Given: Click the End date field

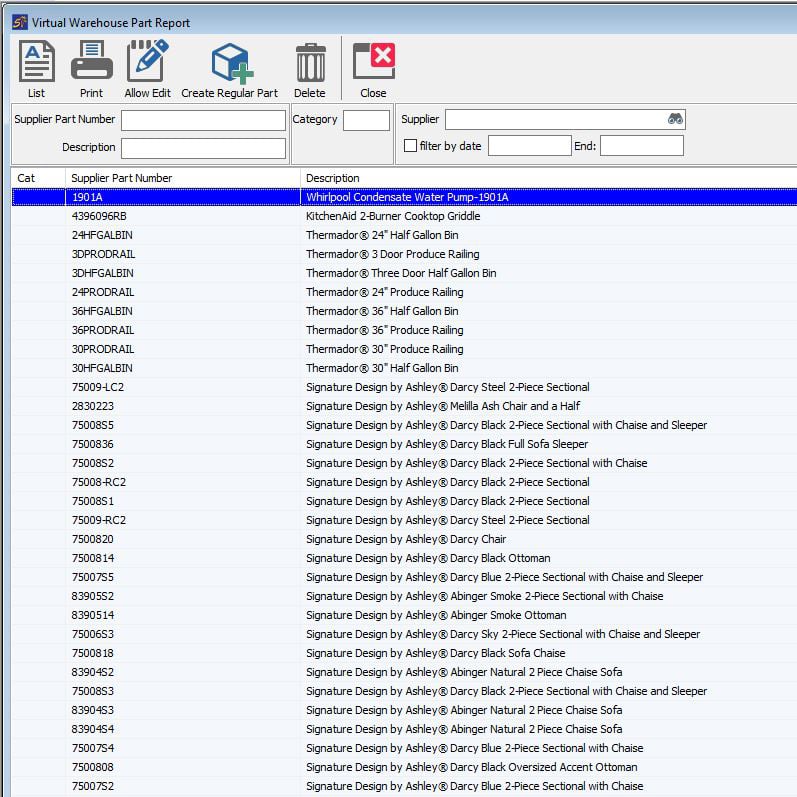Looking at the screenshot, I should tap(641, 146).
